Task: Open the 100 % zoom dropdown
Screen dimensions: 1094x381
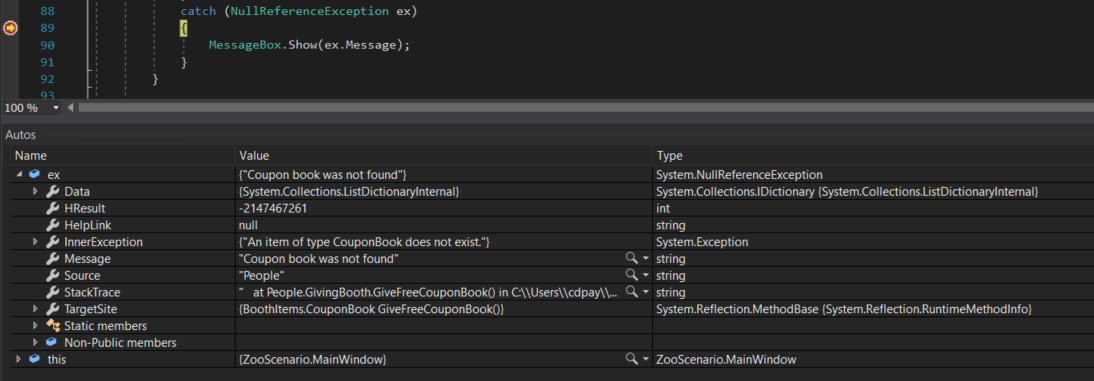Action: tap(56, 108)
